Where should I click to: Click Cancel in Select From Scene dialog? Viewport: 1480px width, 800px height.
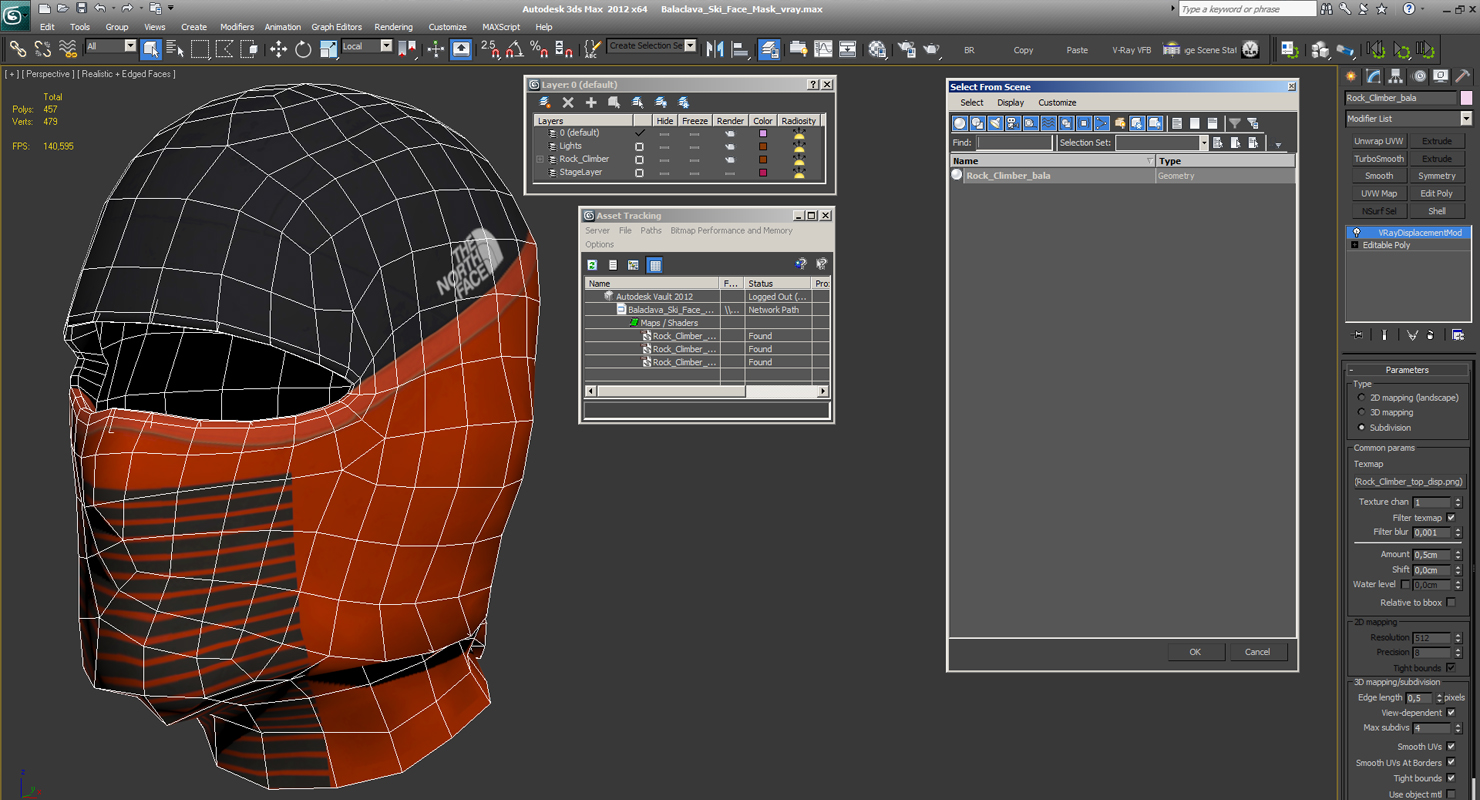pyautogui.click(x=1257, y=652)
